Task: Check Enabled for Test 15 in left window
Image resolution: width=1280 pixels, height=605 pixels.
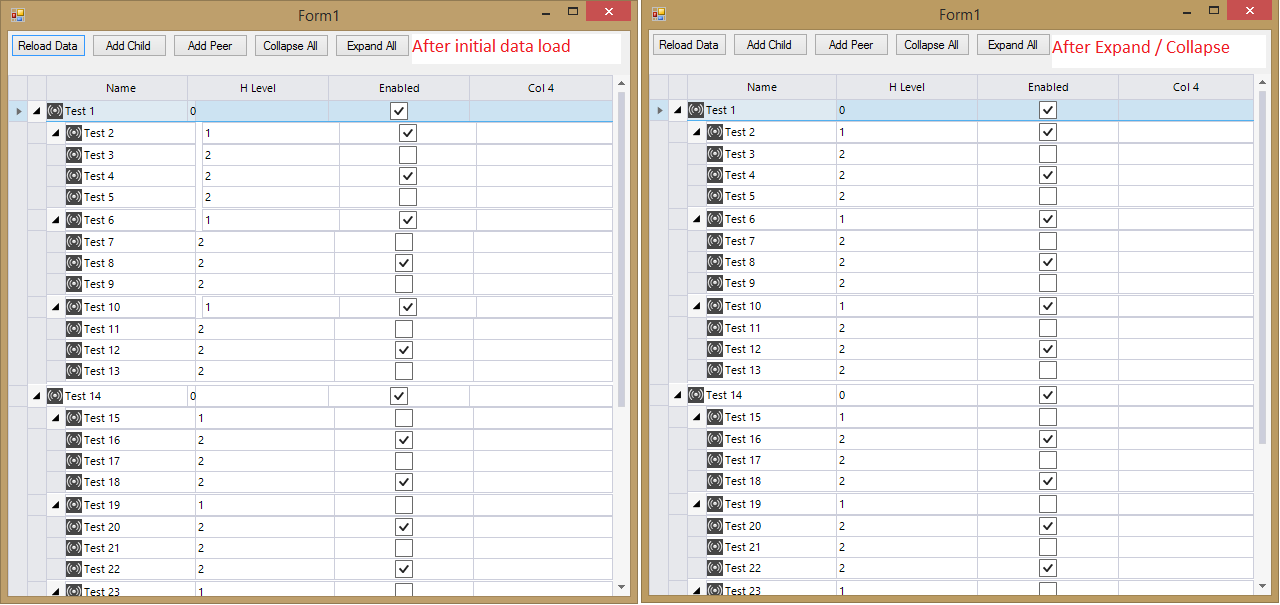Action: [404, 418]
